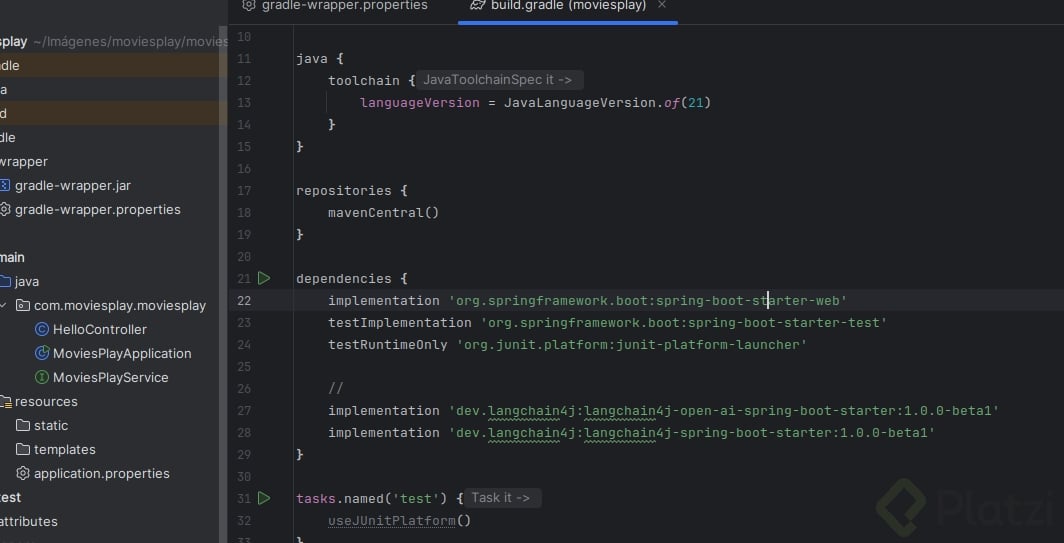Run the dependencies block with gutter arrow
Viewport: 1064px width, 543px height.
point(264,278)
